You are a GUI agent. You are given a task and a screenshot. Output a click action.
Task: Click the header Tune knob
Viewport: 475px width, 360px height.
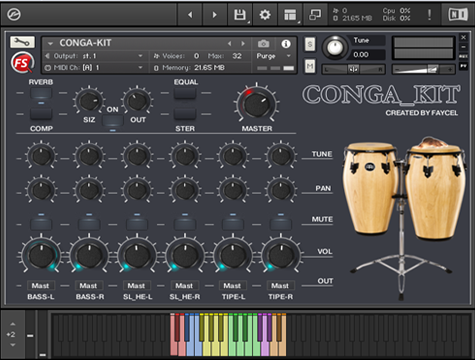335,47
